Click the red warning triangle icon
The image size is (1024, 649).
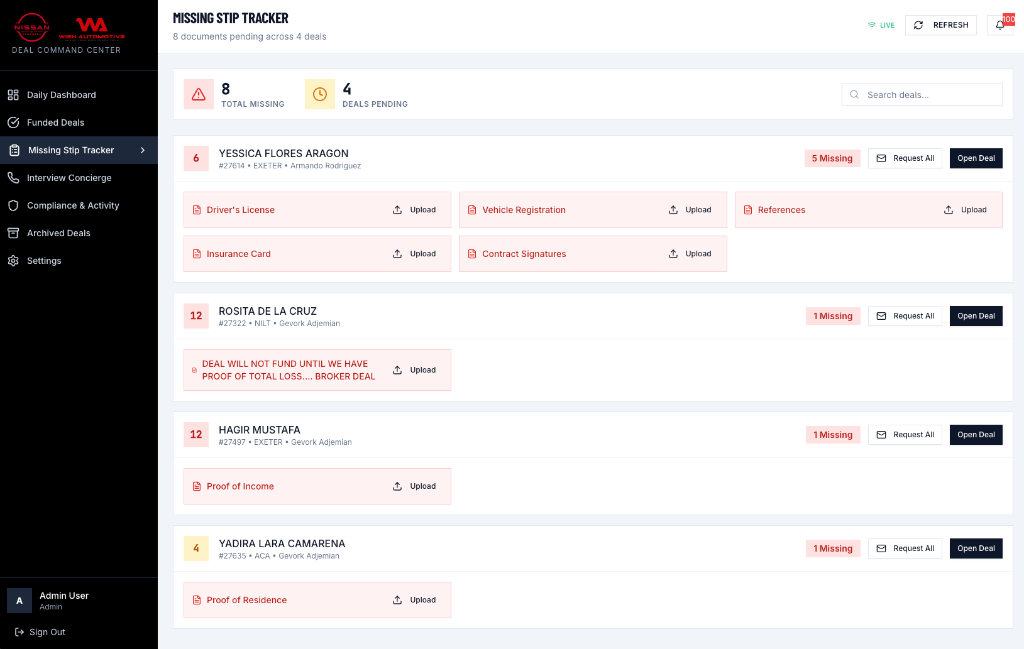click(199, 95)
